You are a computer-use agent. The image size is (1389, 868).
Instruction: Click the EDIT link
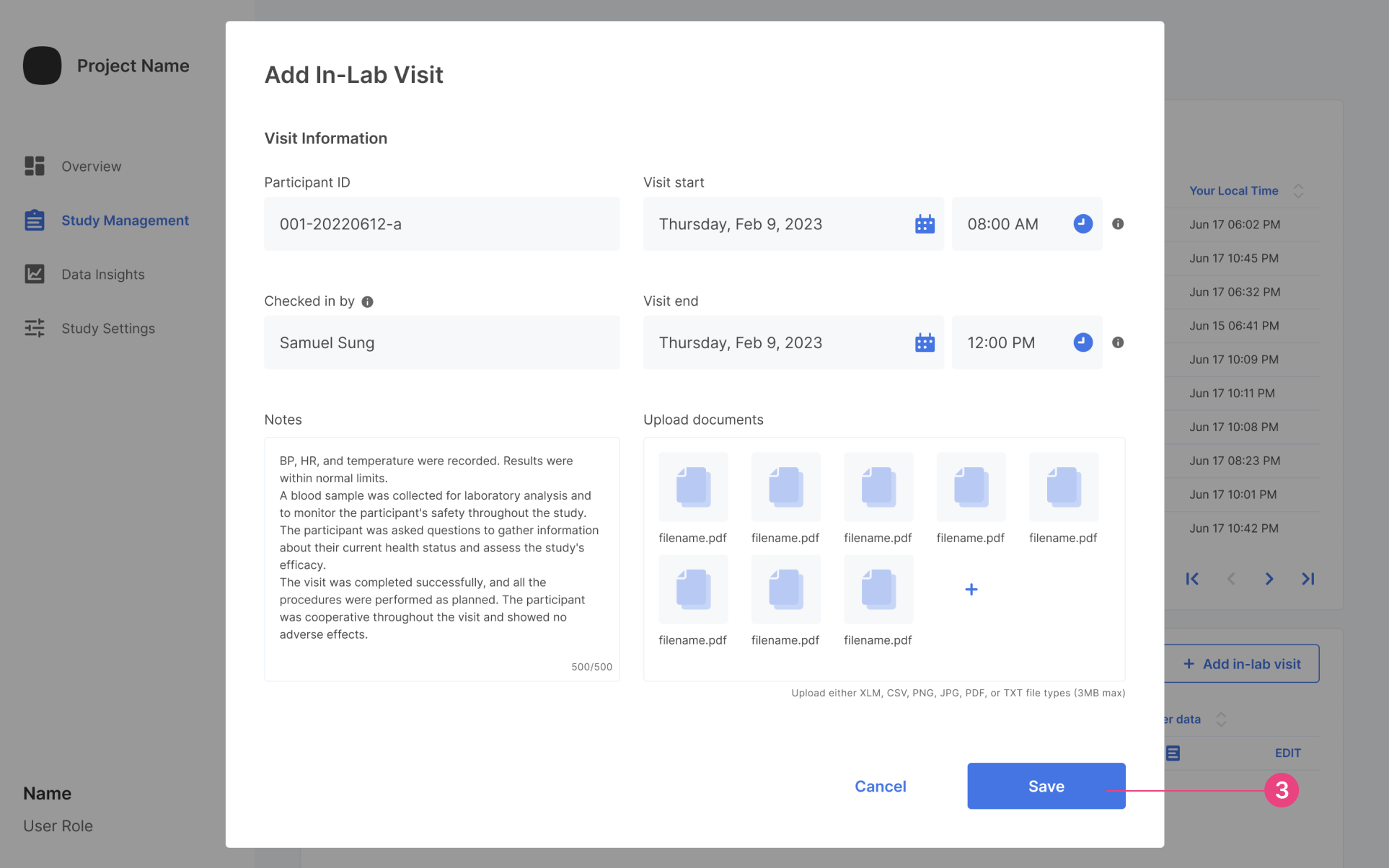(1287, 753)
